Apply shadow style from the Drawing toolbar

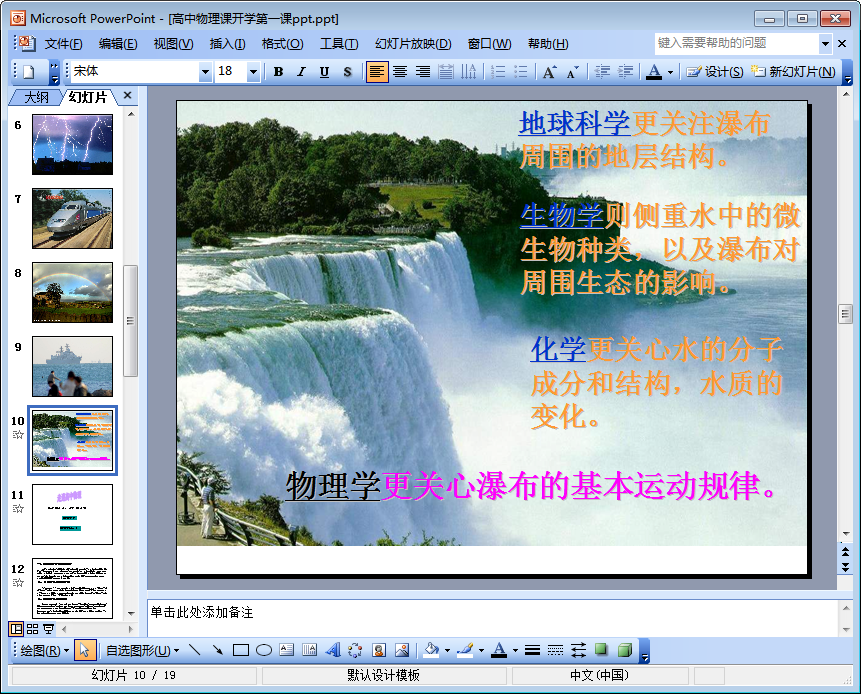(602, 648)
